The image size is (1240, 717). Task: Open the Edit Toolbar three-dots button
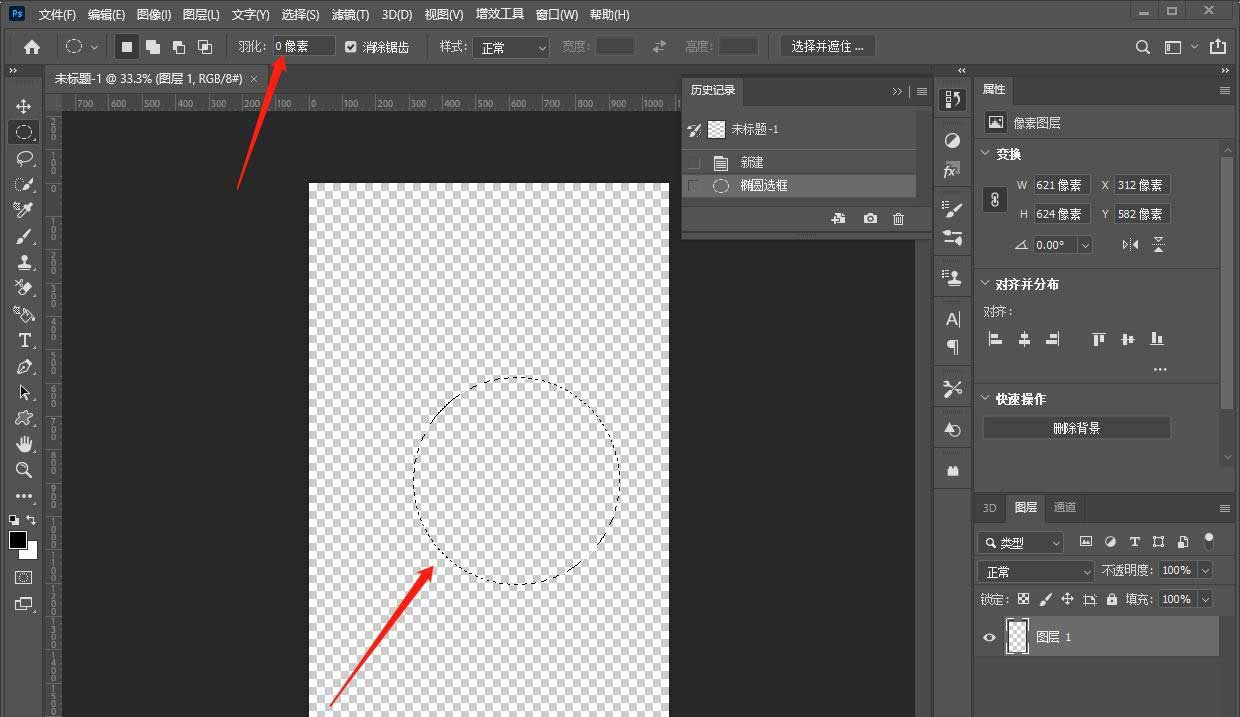click(x=24, y=496)
